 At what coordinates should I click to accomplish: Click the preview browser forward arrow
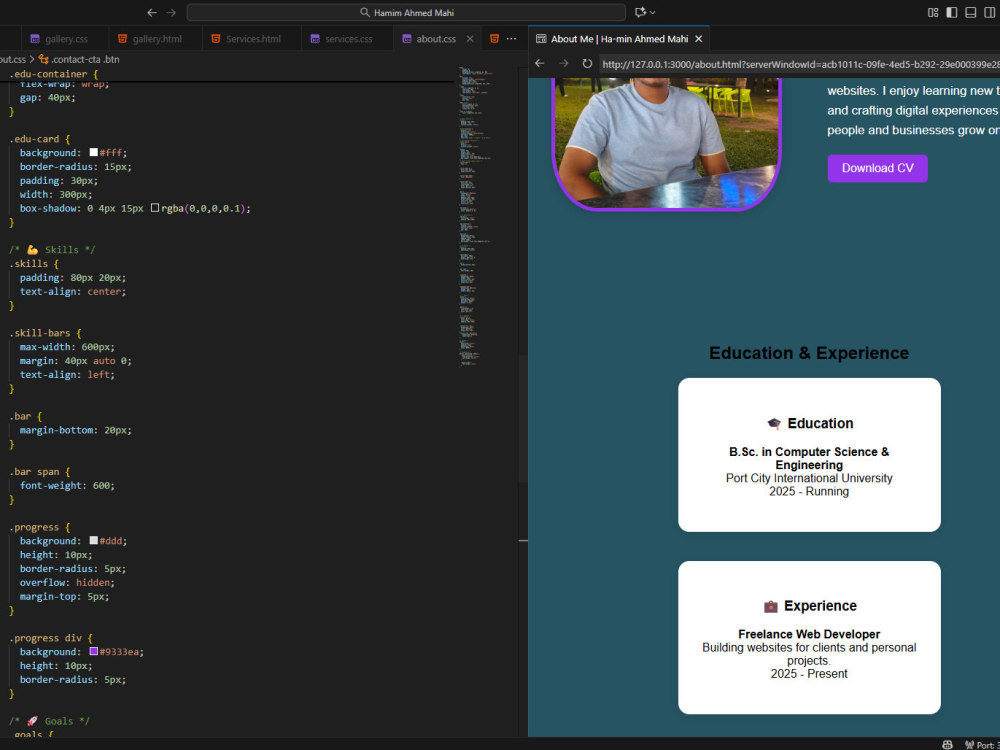pos(563,63)
